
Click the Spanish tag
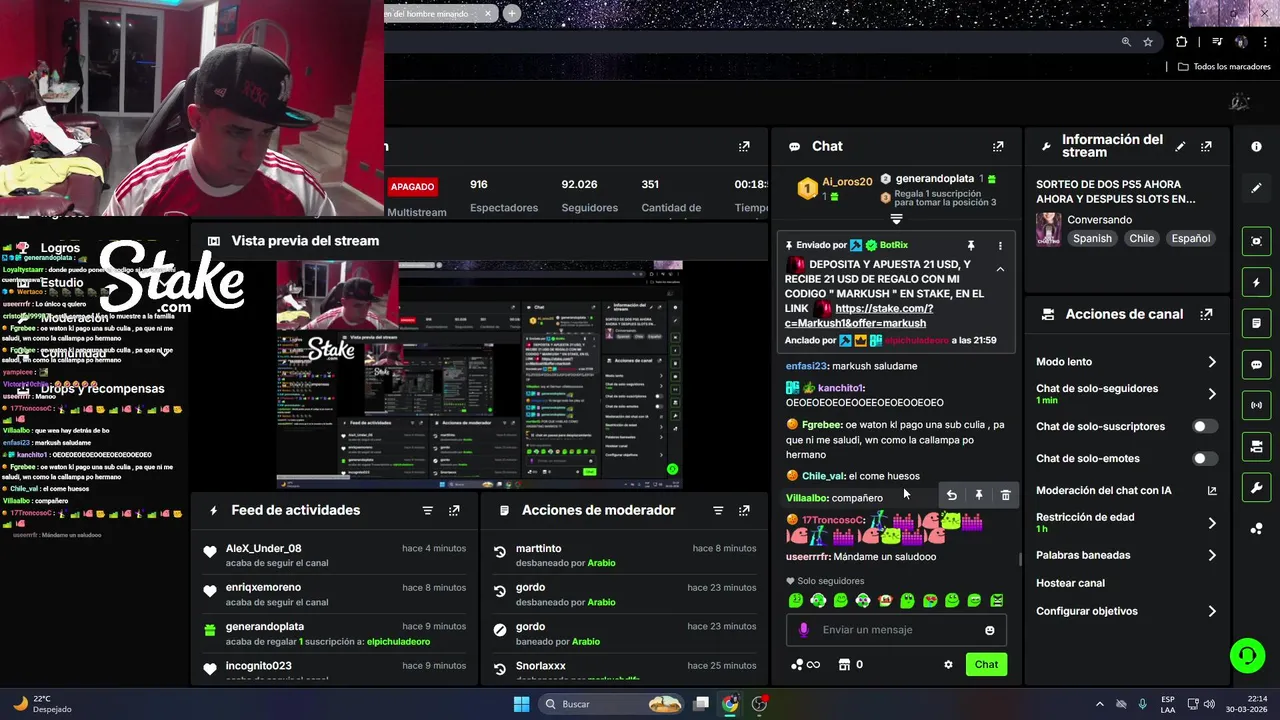click(x=1092, y=238)
